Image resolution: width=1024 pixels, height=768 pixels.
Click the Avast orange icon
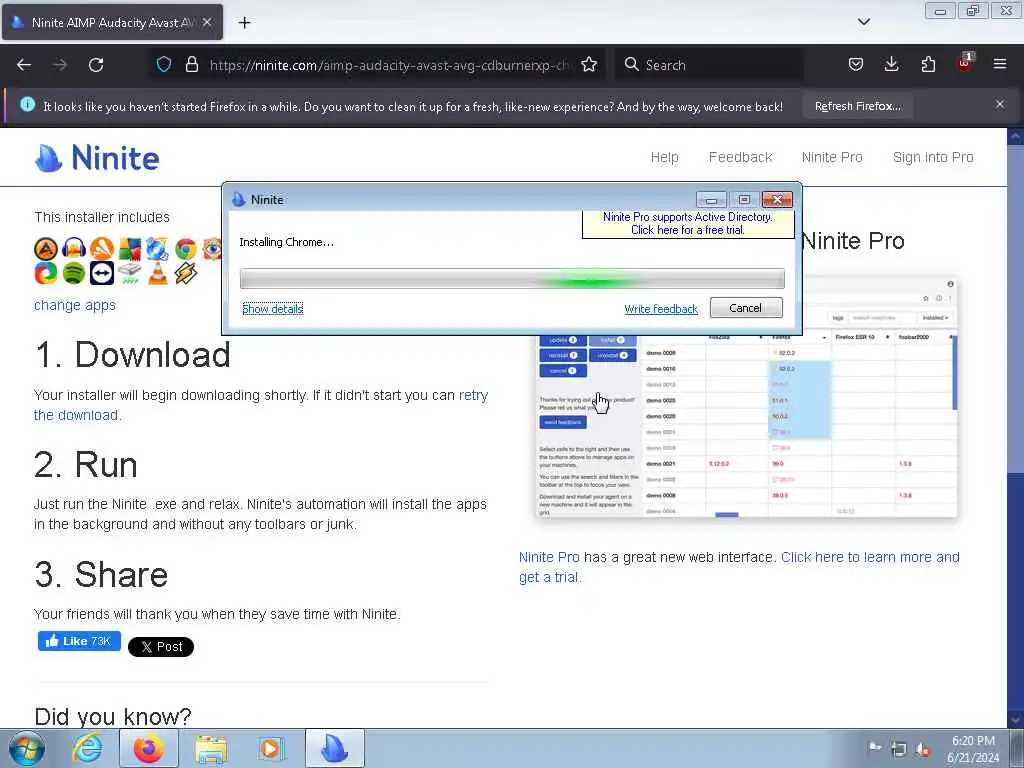(x=102, y=249)
